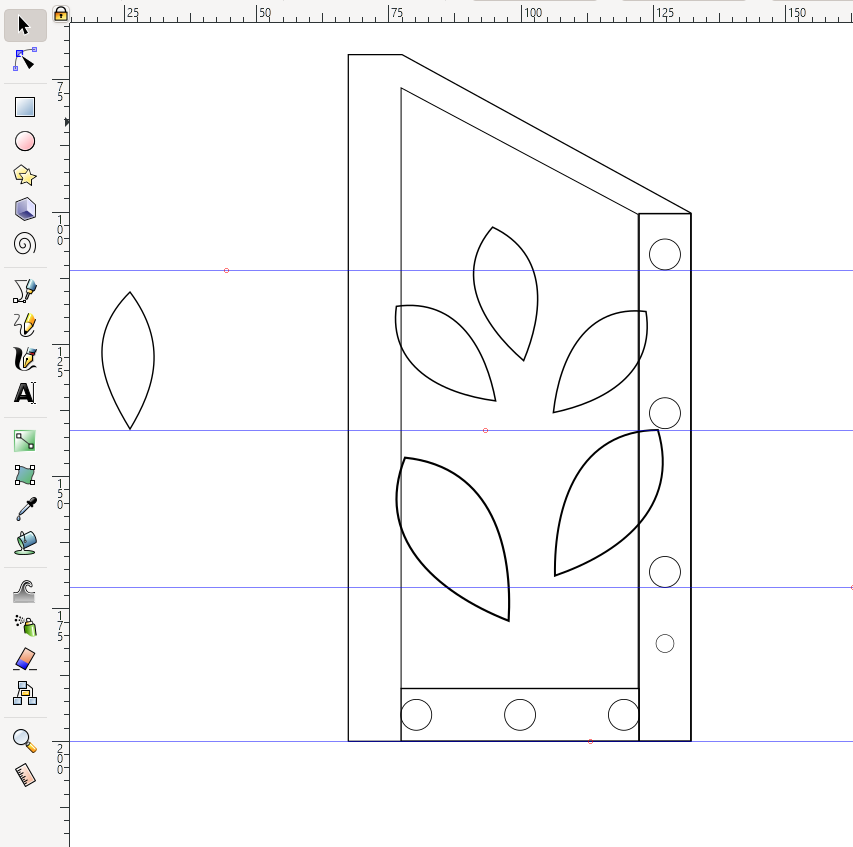Image resolution: width=853 pixels, height=847 pixels.
Task: Toggle the guide lock padlock above the ruler
Action: tap(61, 13)
